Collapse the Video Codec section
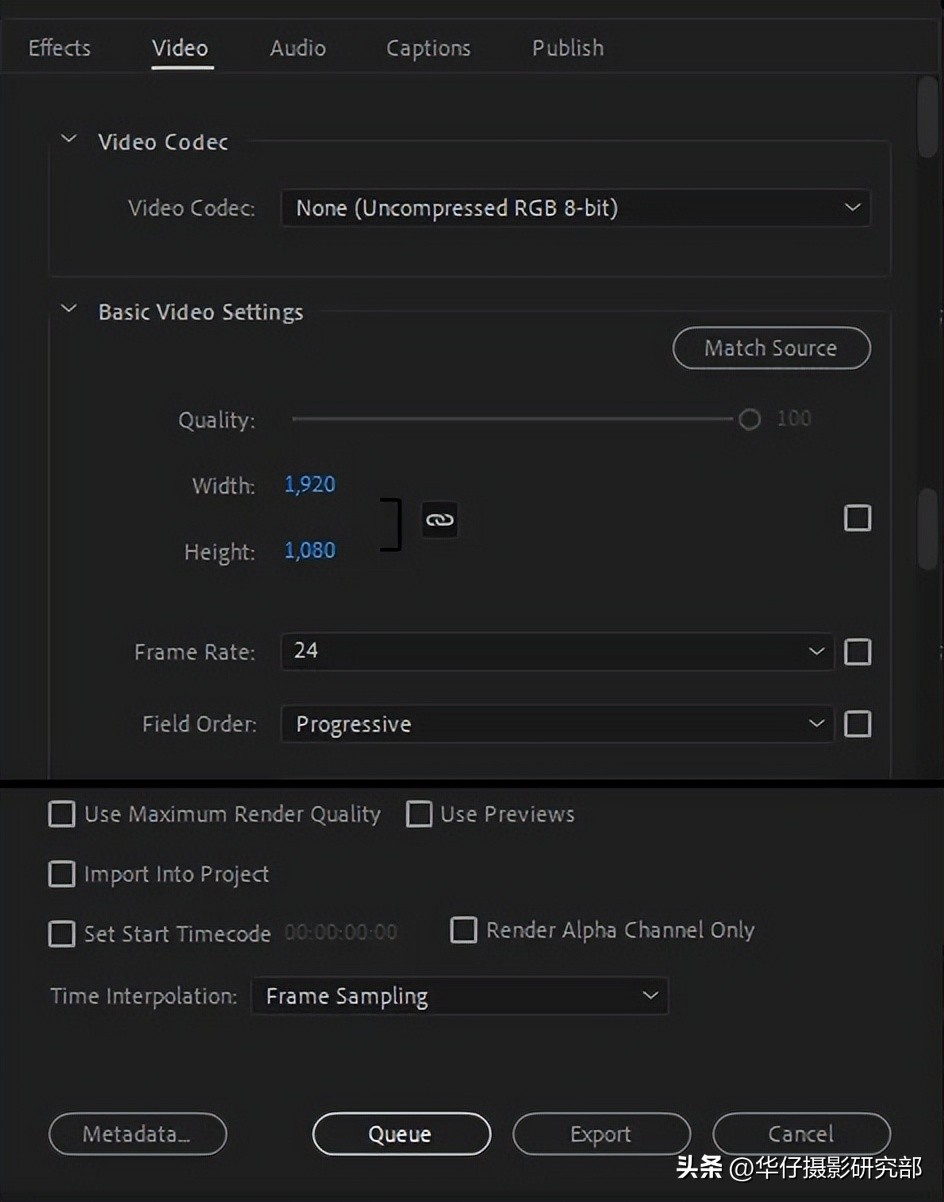 (x=69, y=140)
